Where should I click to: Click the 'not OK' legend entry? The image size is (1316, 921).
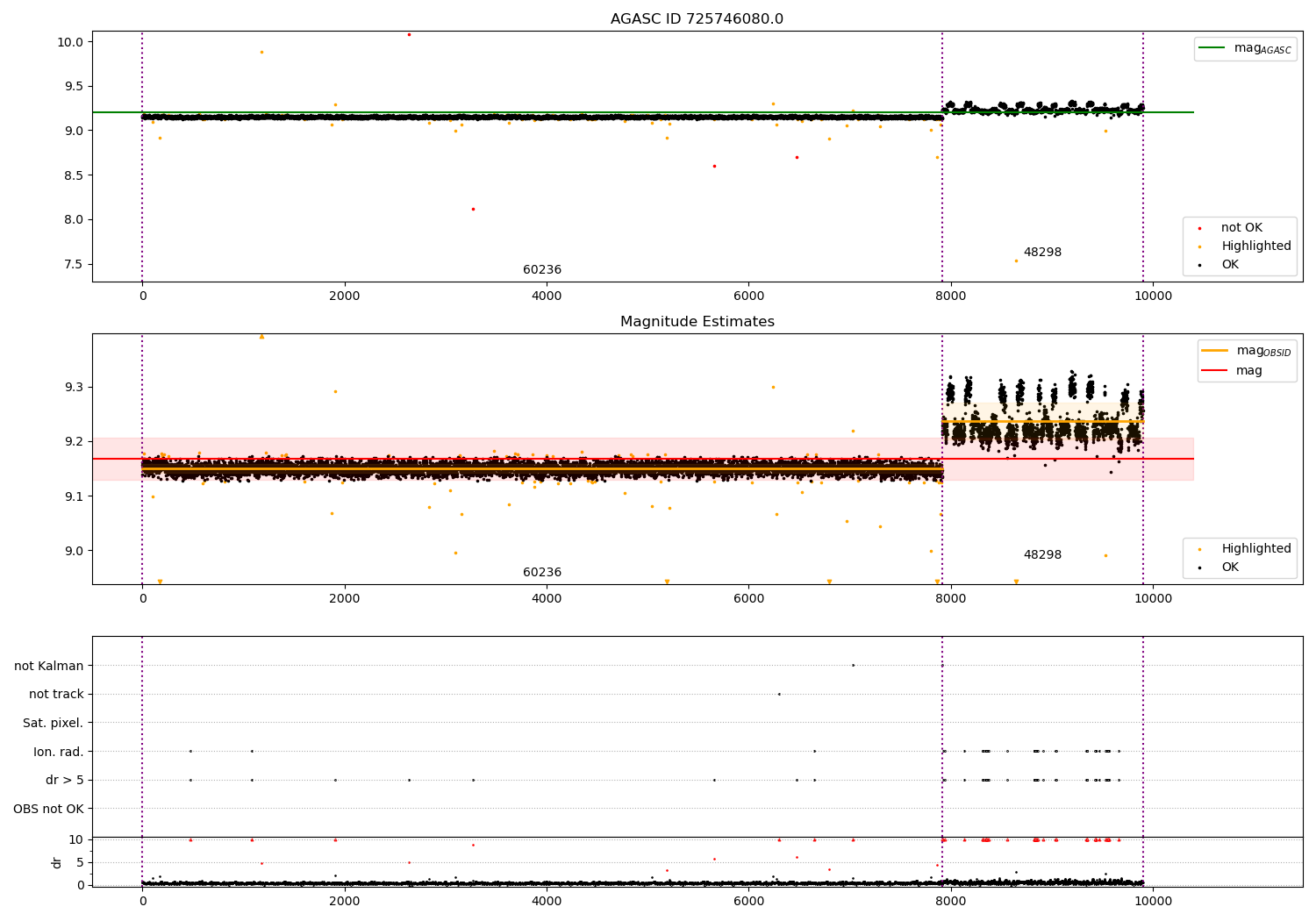(x=1231, y=228)
